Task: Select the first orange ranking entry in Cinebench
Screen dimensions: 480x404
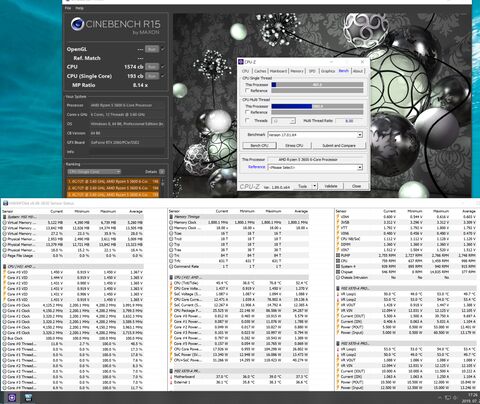Action: (x=113, y=182)
